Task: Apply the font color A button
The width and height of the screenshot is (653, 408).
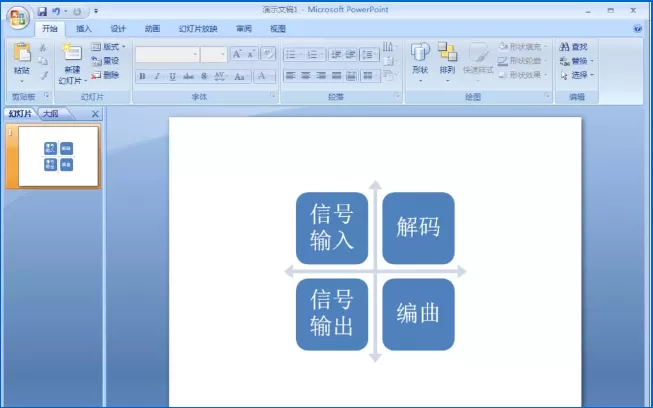Action: click(x=262, y=76)
